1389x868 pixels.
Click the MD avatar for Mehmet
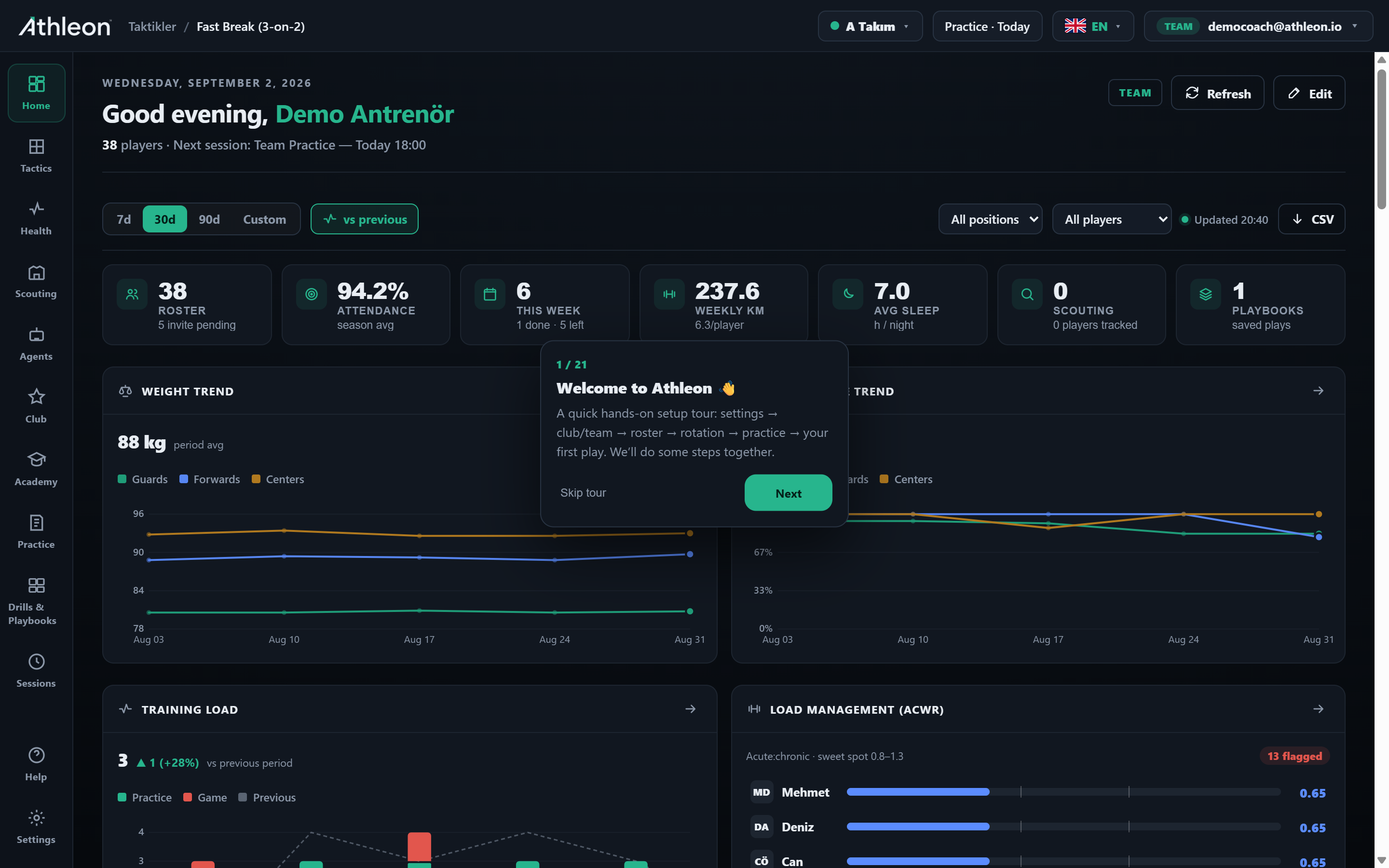pyautogui.click(x=761, y=792)
